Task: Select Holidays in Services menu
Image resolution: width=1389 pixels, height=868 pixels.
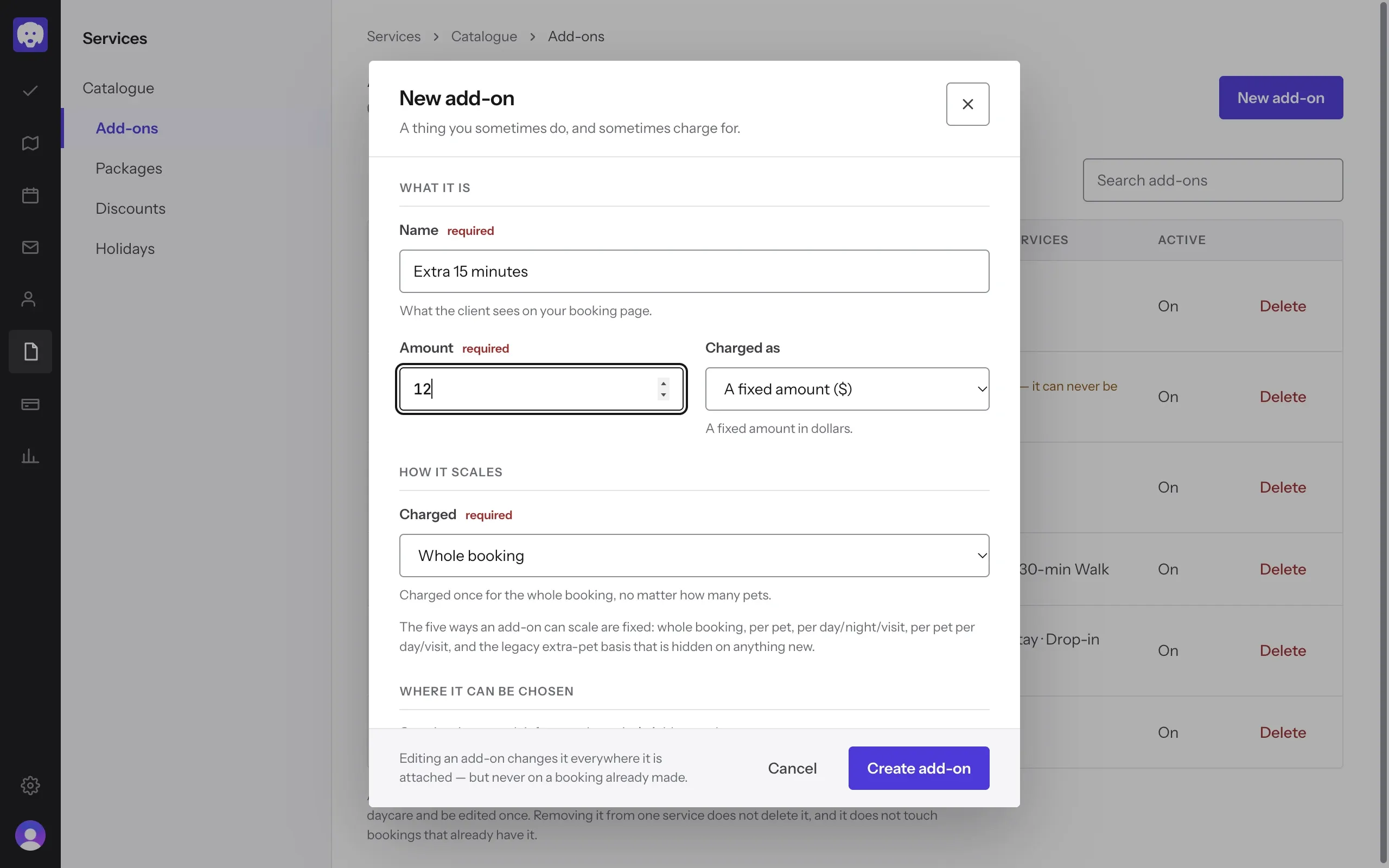Action: click(x=125, y=248)
